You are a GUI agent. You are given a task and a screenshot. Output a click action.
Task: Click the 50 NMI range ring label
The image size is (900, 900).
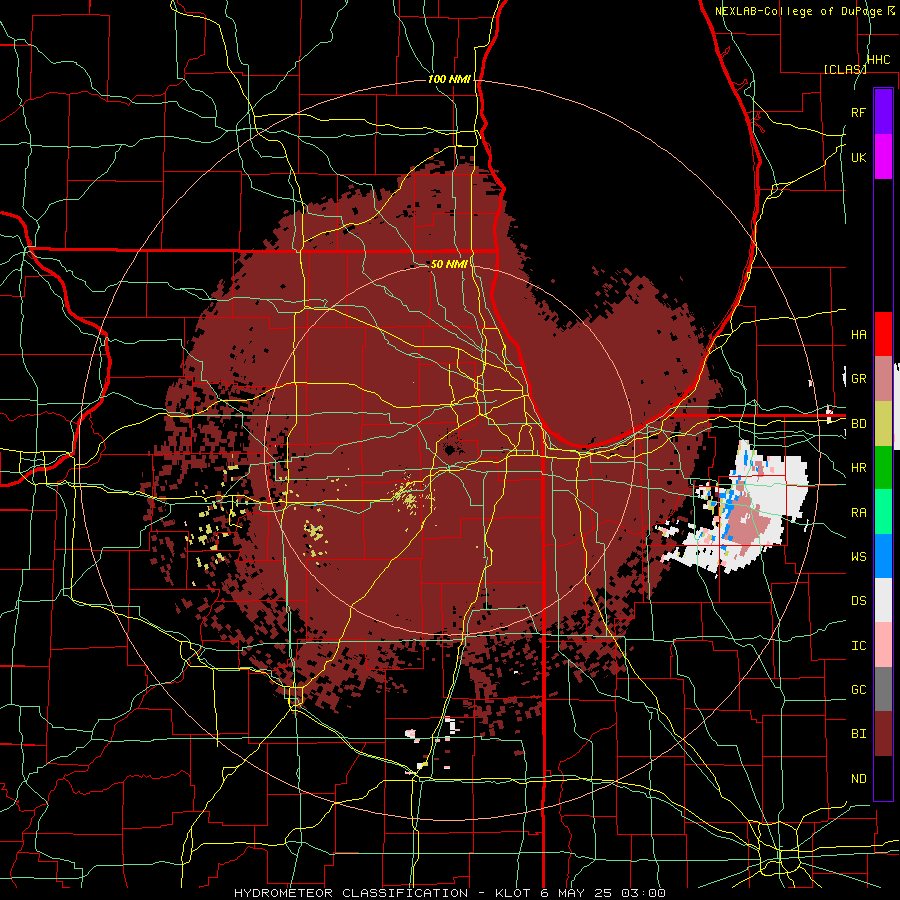(x=449, y=264)
